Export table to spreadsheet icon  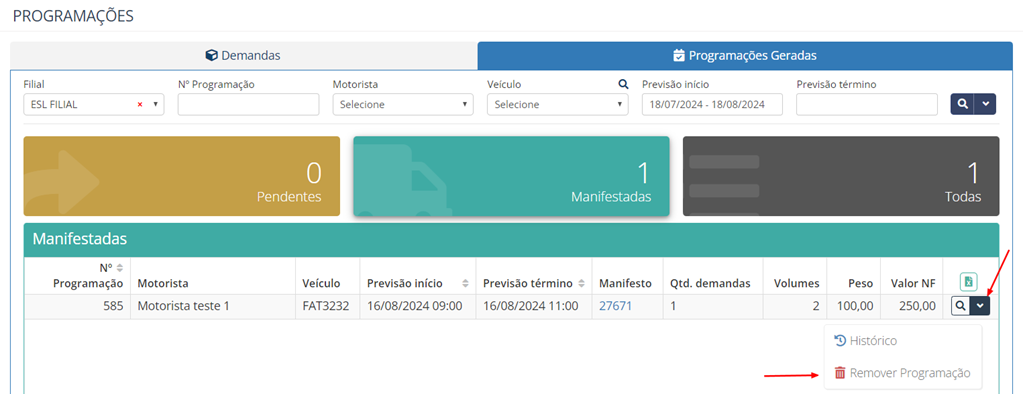969,282
